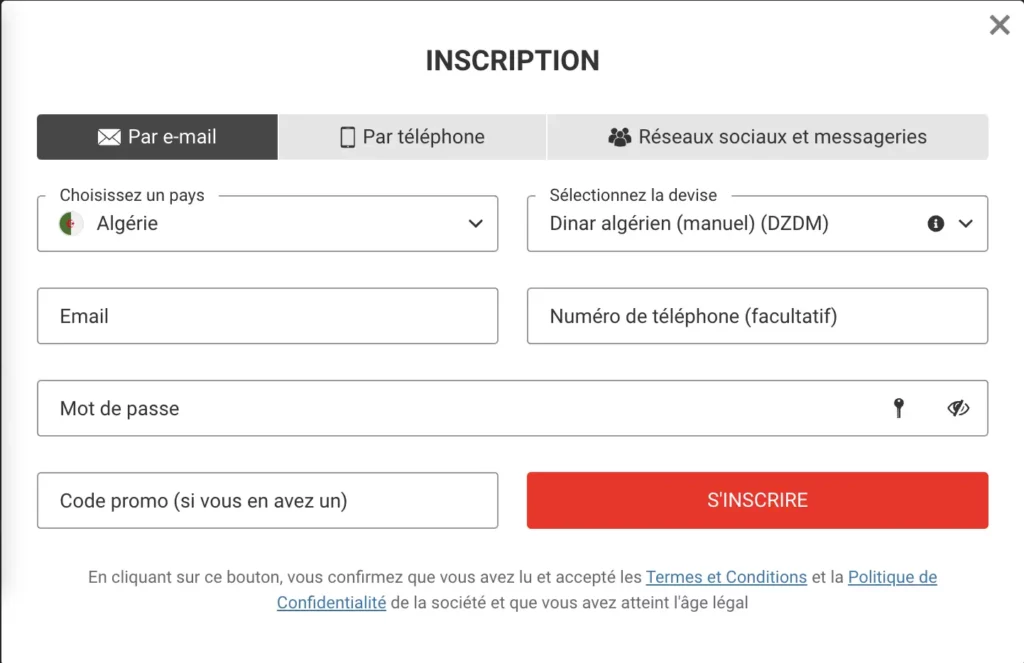The image size is (1024, 663).
Task: Select the Réseaux sociaux et messageries tab
Action: click(x=767, y=137)
